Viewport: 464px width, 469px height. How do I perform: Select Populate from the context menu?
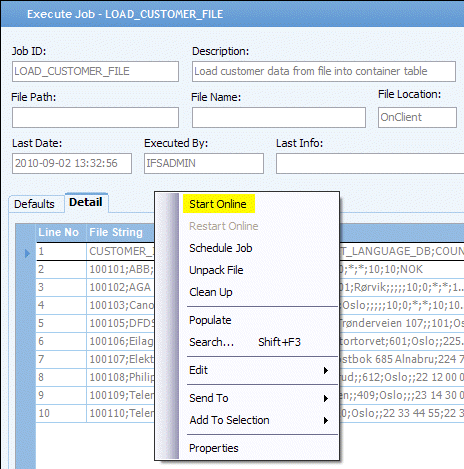click(x=210, y=320)
